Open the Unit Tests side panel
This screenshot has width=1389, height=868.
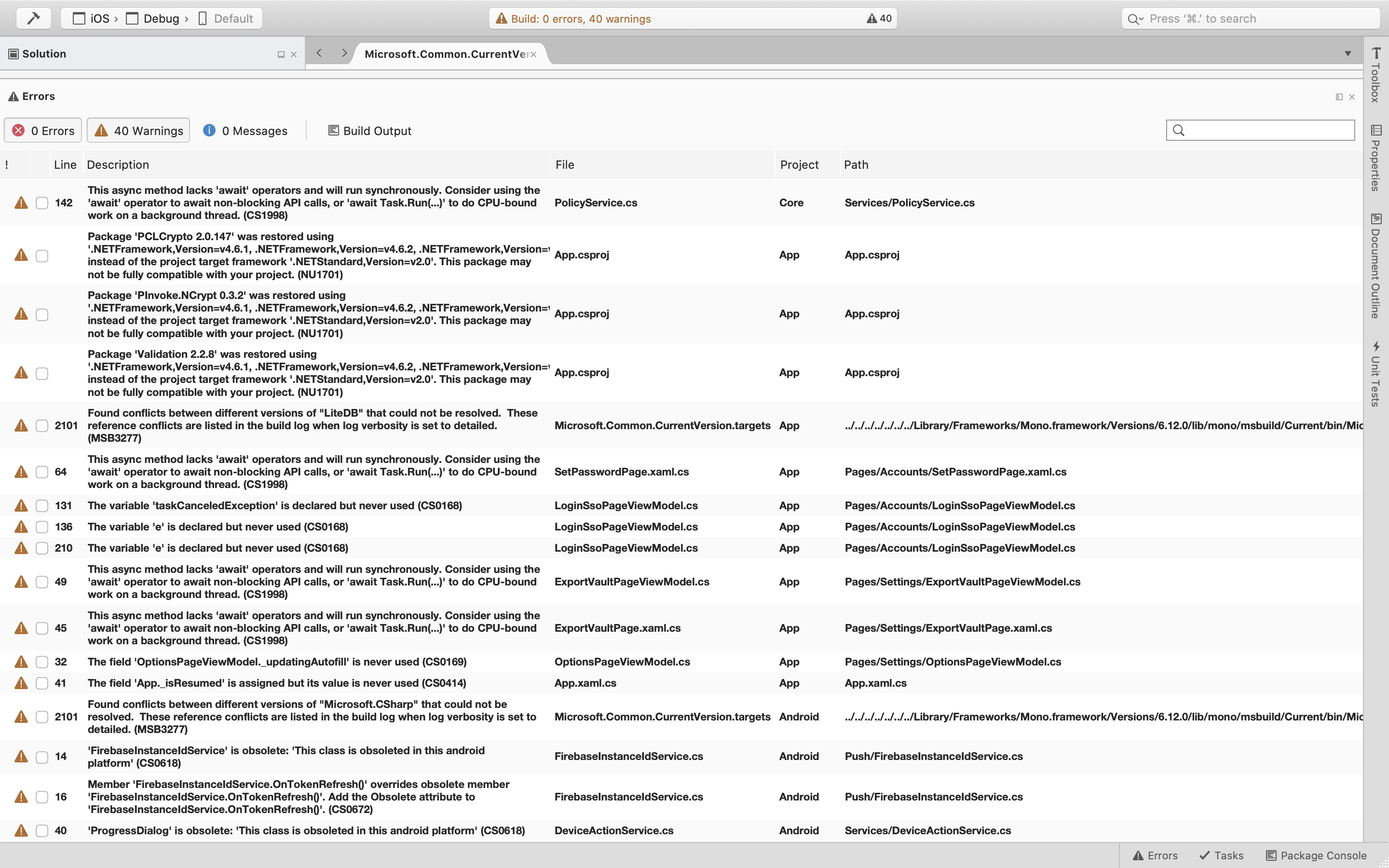tap(1376, 374)
